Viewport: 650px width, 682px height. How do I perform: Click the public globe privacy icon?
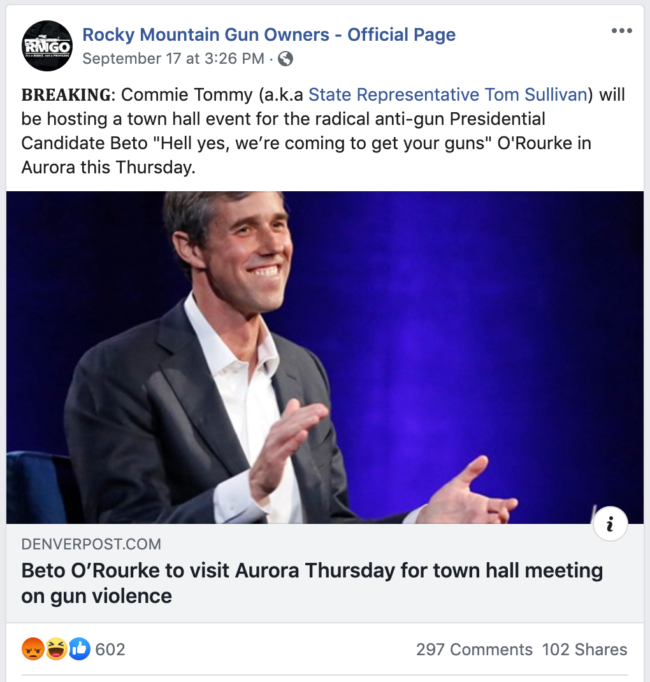click(x=286, y=59)
